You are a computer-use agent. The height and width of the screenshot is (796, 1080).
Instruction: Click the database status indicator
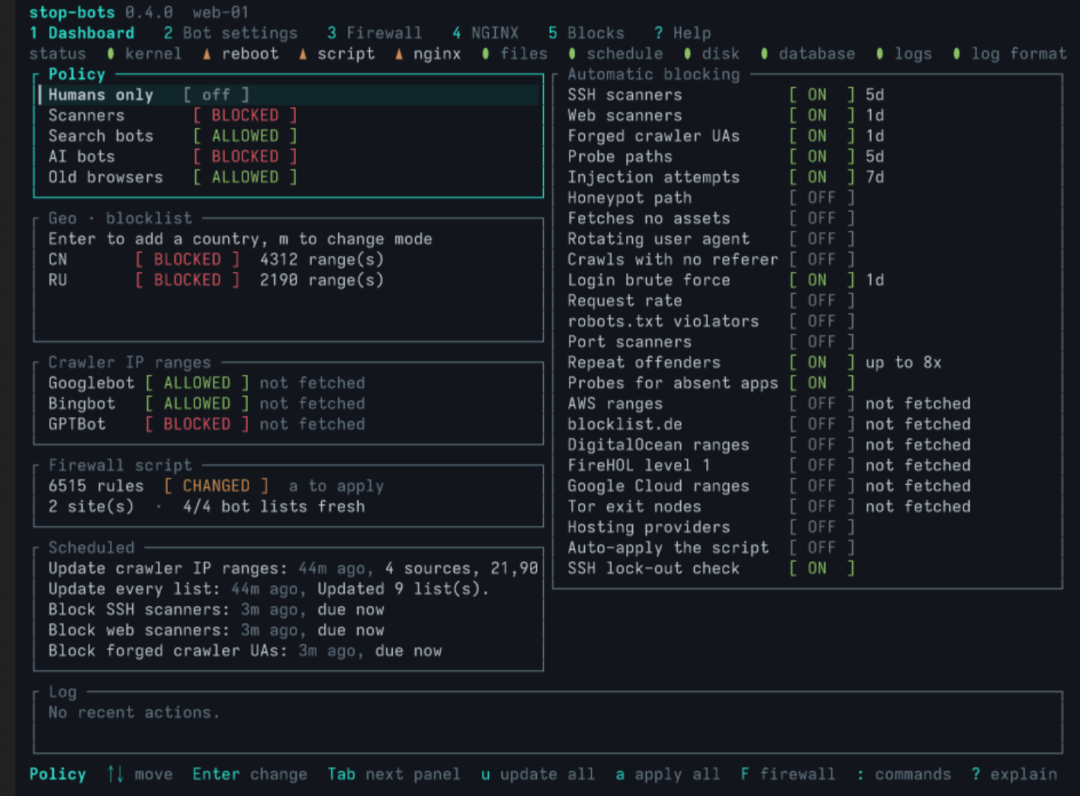(x=808, y=54)
